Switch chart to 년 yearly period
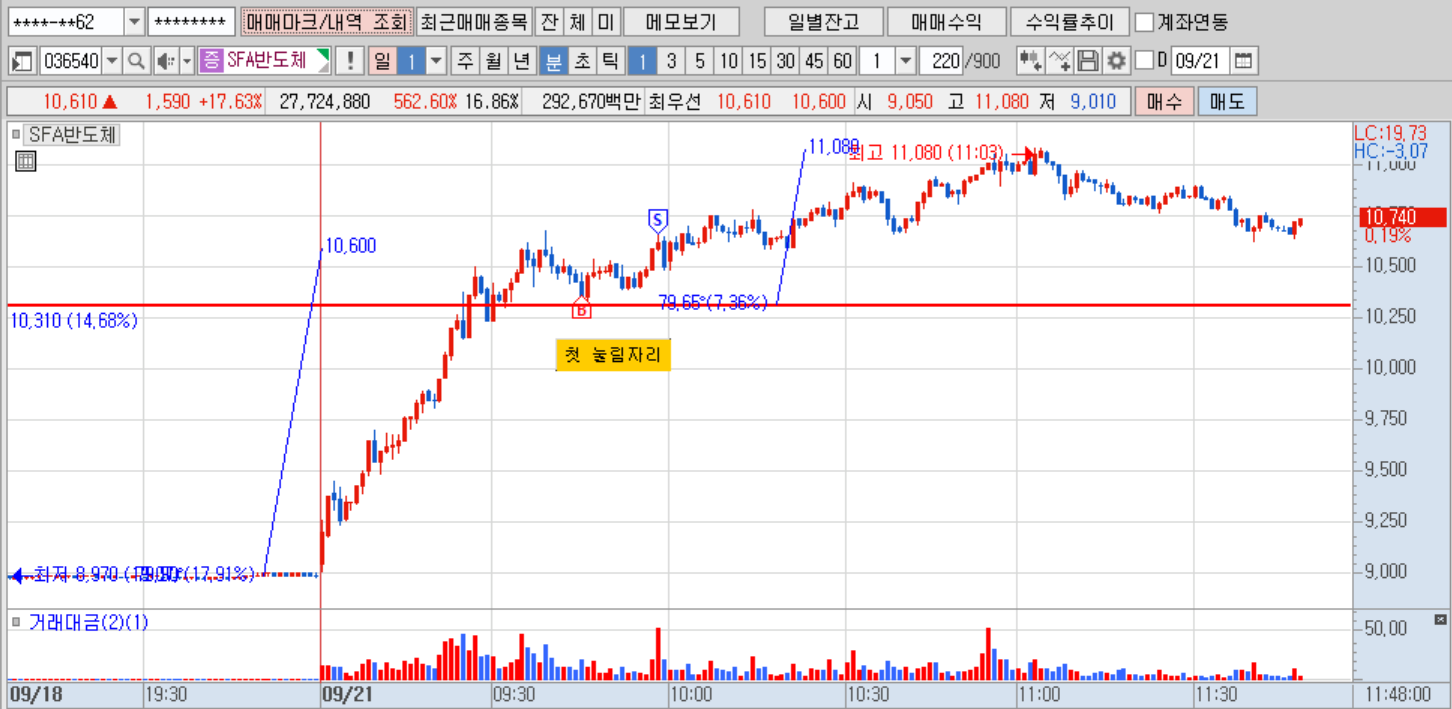 [522, 61]
